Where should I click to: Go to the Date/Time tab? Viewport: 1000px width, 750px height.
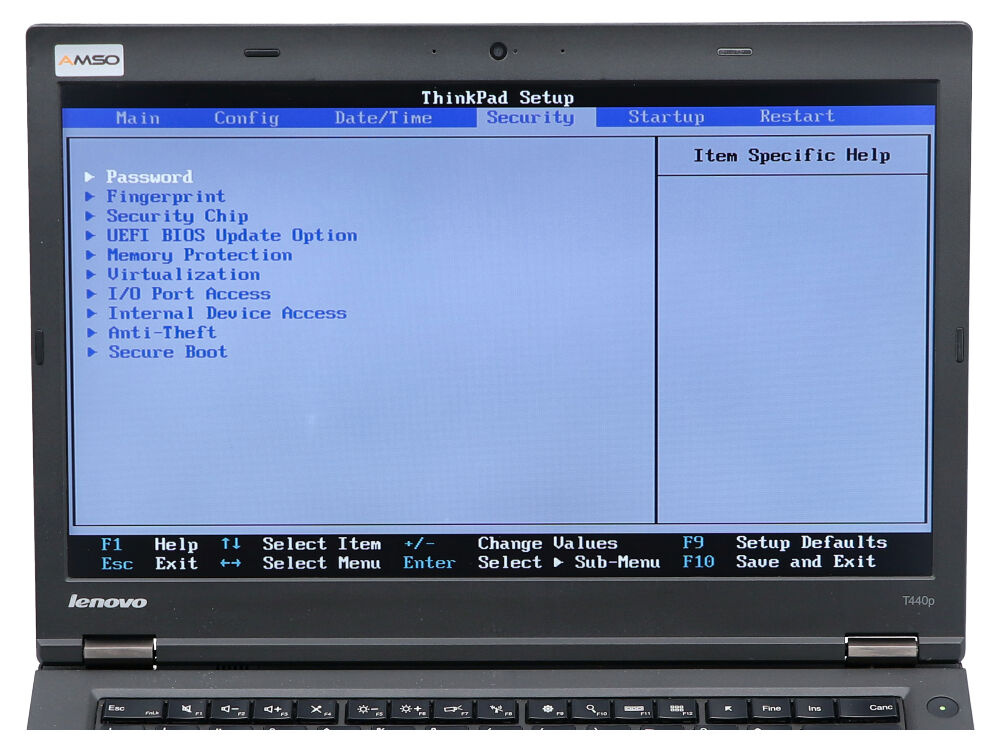point(383,118)
